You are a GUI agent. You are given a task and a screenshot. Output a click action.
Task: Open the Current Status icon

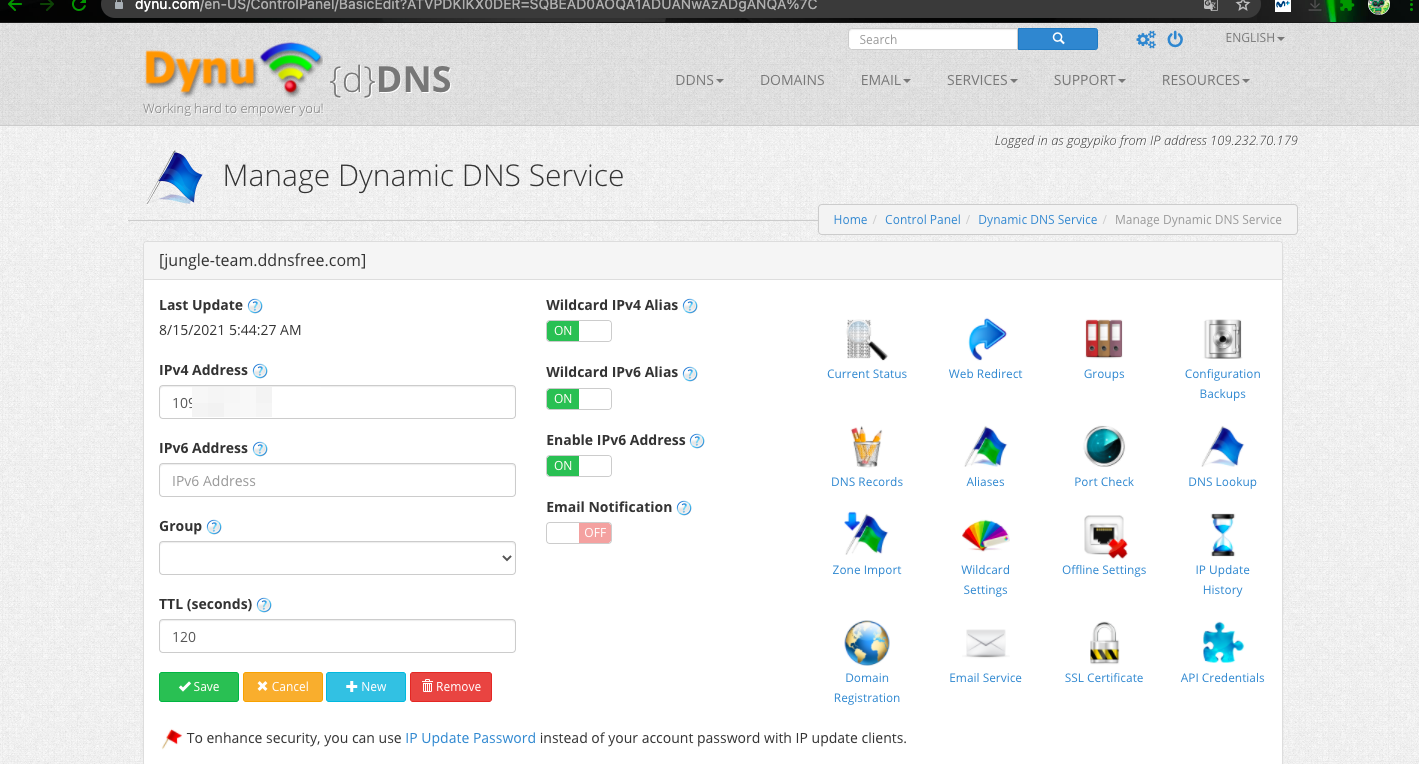tap(866, 341)
